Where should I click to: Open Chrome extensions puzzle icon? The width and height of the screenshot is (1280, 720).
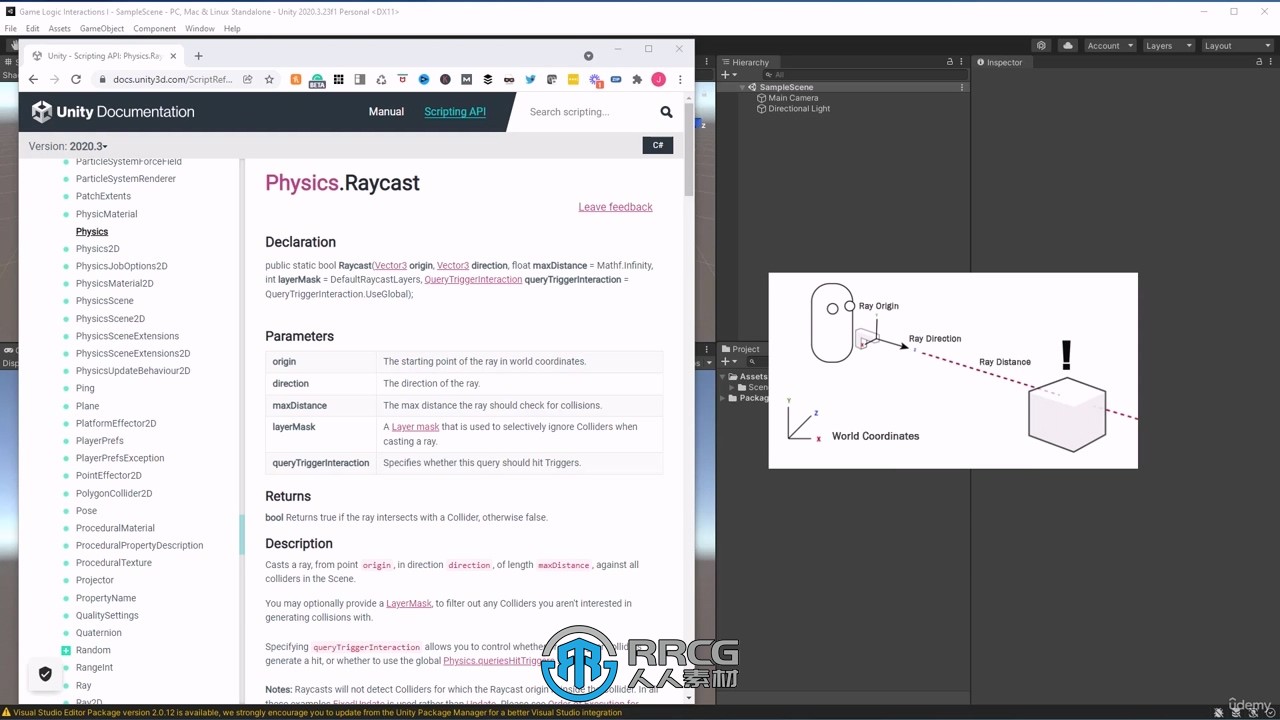coord(637,79)
